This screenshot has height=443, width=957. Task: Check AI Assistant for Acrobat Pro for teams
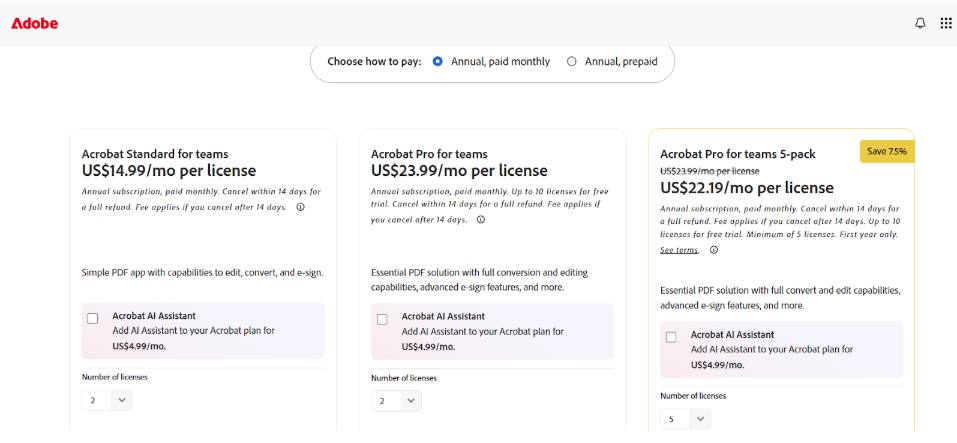(x=382, y=319)
